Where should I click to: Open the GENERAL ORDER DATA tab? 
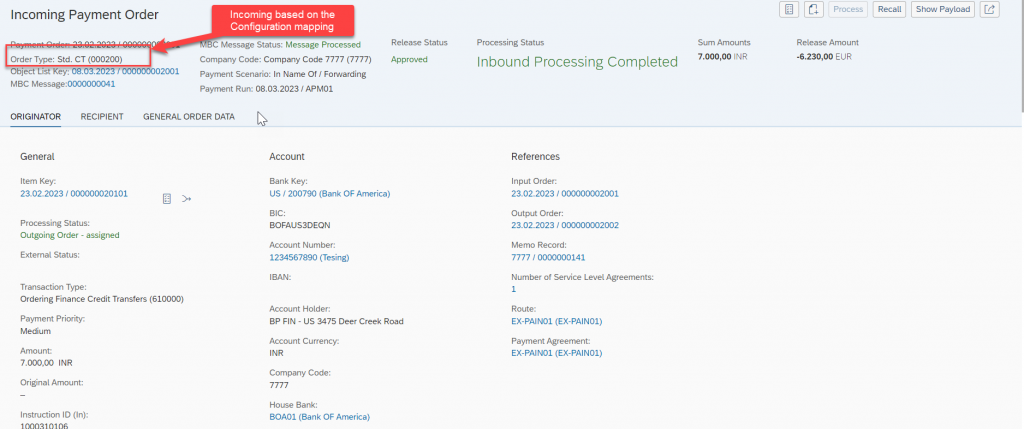189,117
